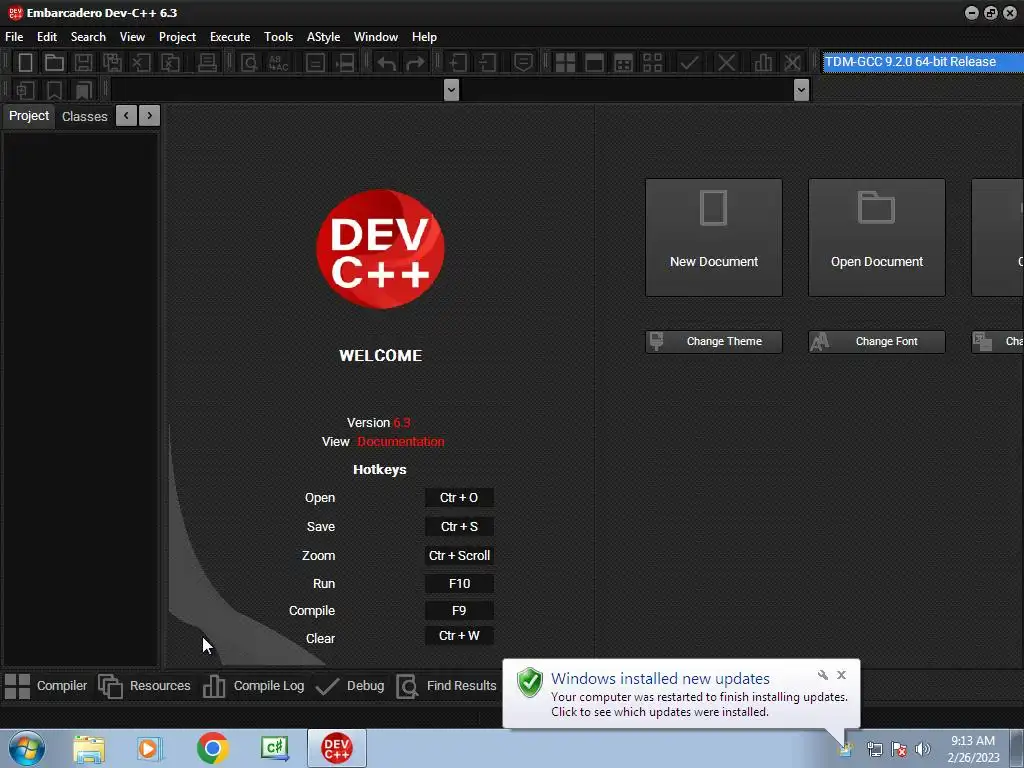This screenshot has height=768, width=1024.
Task: Click the Save All toolbar icon
Action: [x=112, y=63]
